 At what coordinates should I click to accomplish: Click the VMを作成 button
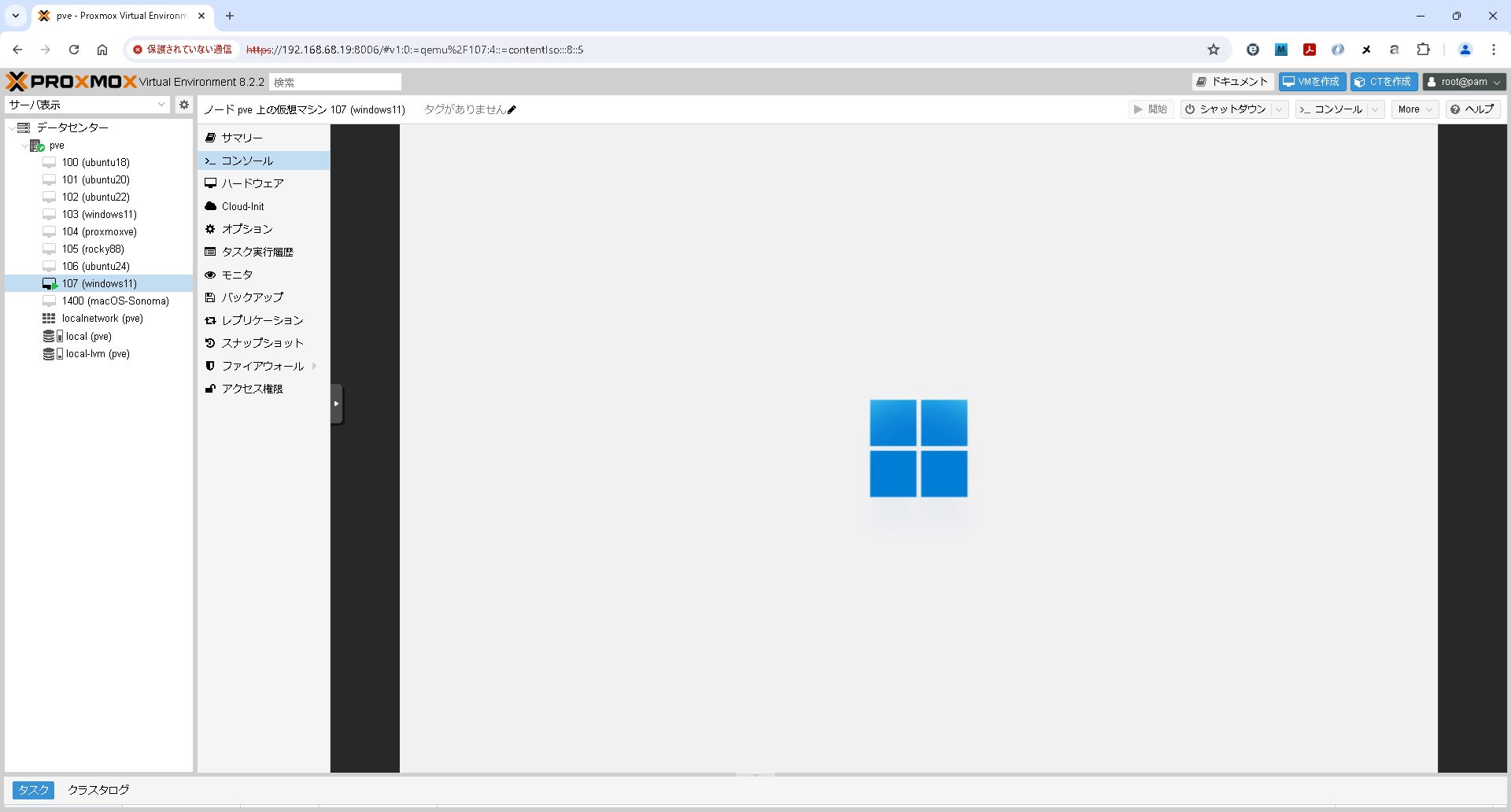click(x=1311, y=82)
